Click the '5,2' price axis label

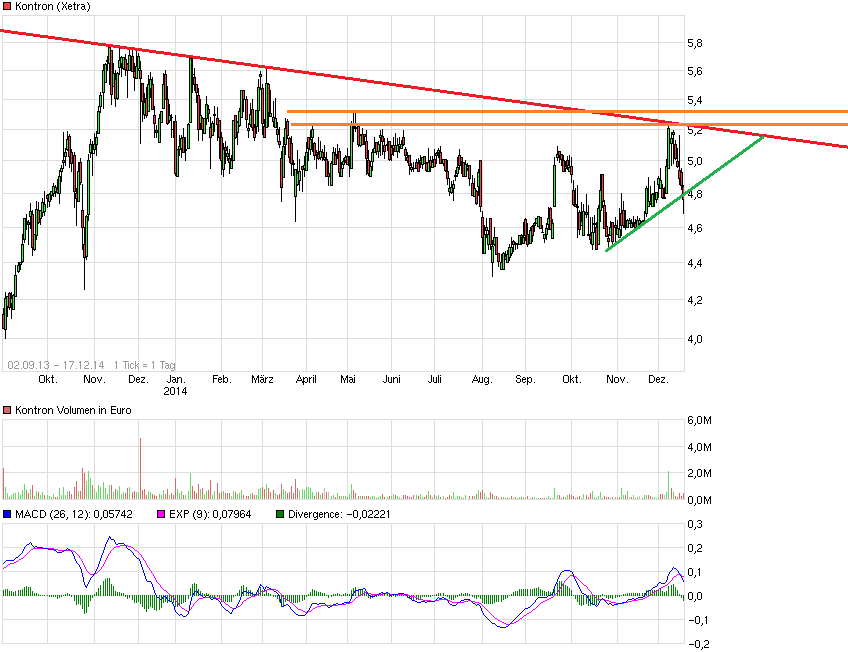click(x=695, y=130)
